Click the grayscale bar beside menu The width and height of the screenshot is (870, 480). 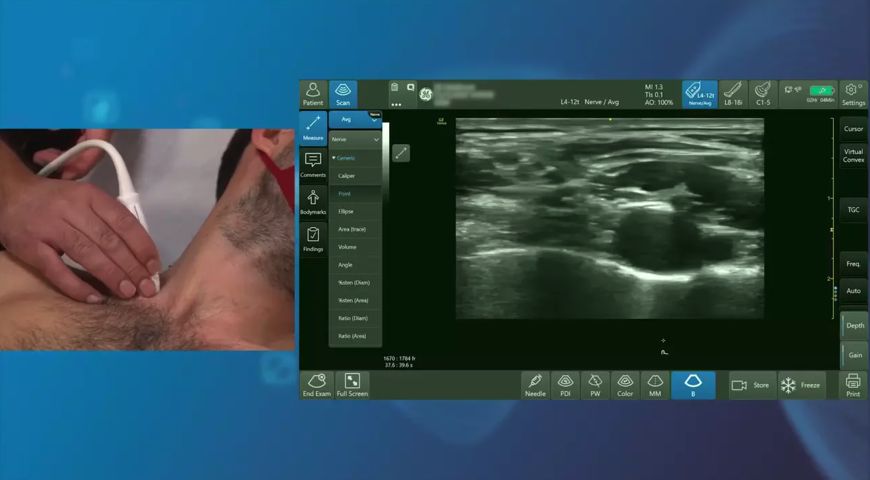coord(386,164)
